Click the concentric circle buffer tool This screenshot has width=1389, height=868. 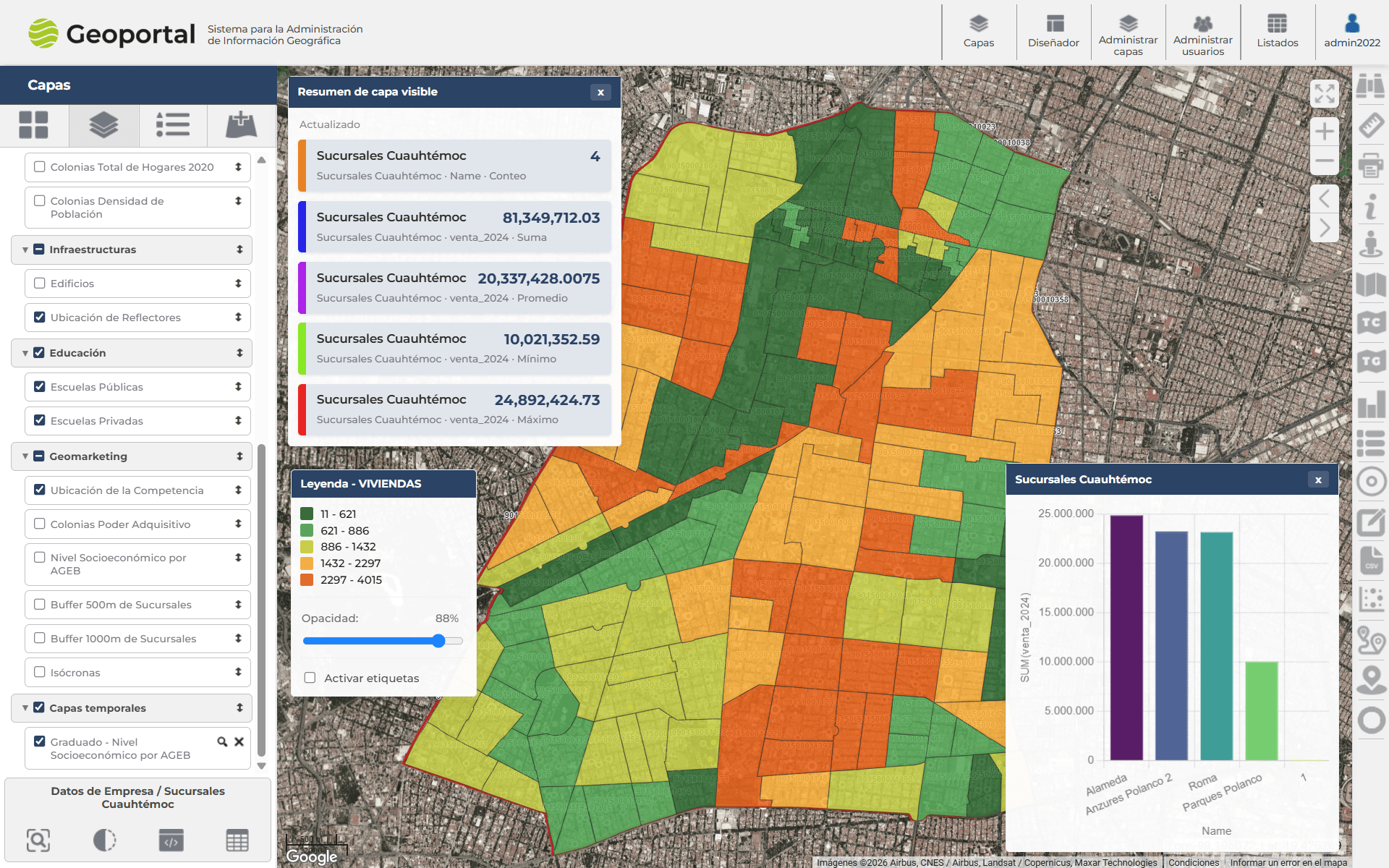pos(1370,482)
